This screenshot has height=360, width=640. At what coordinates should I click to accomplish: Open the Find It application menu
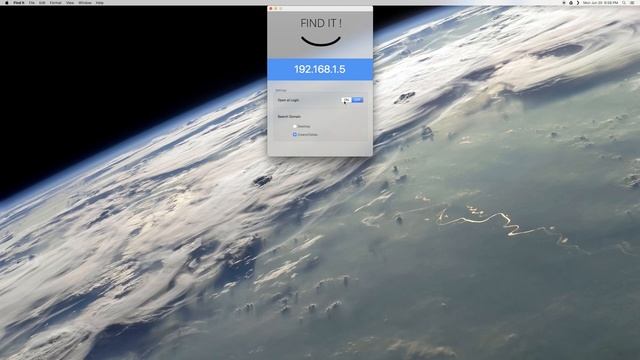(x=19, y=2)
